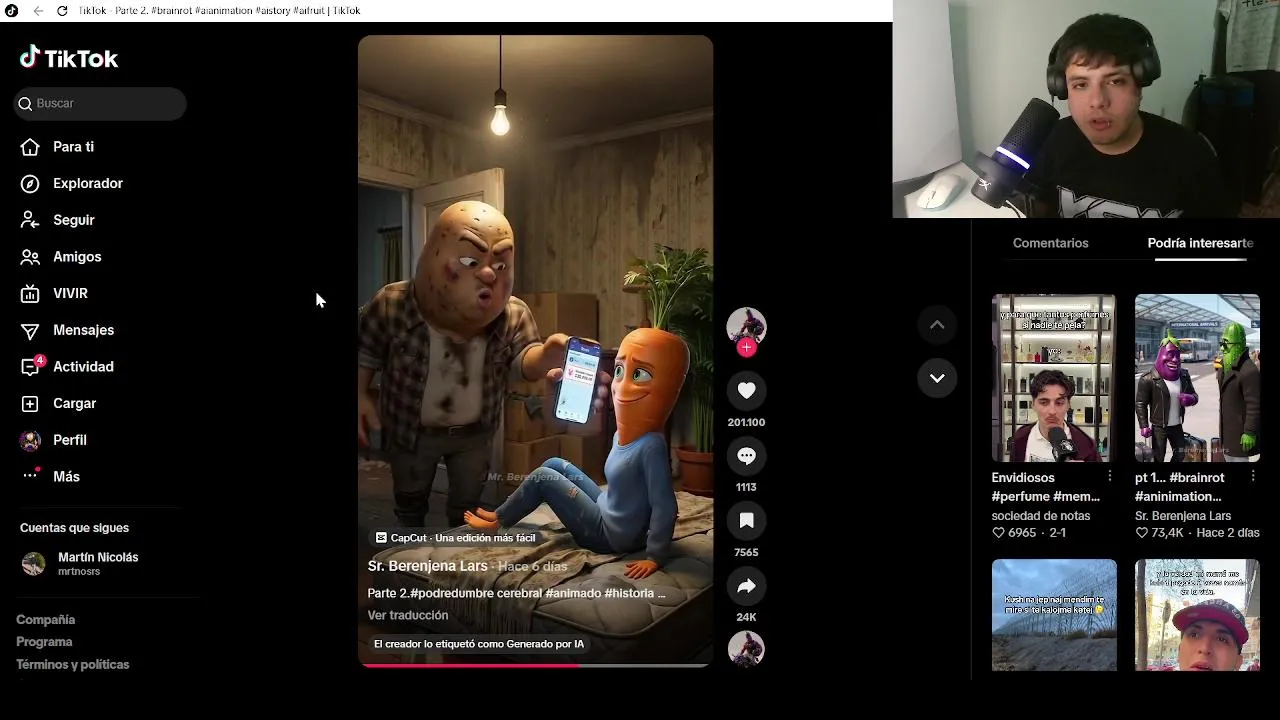Open options for Envidiosos #perfume video

[1110, 477]
